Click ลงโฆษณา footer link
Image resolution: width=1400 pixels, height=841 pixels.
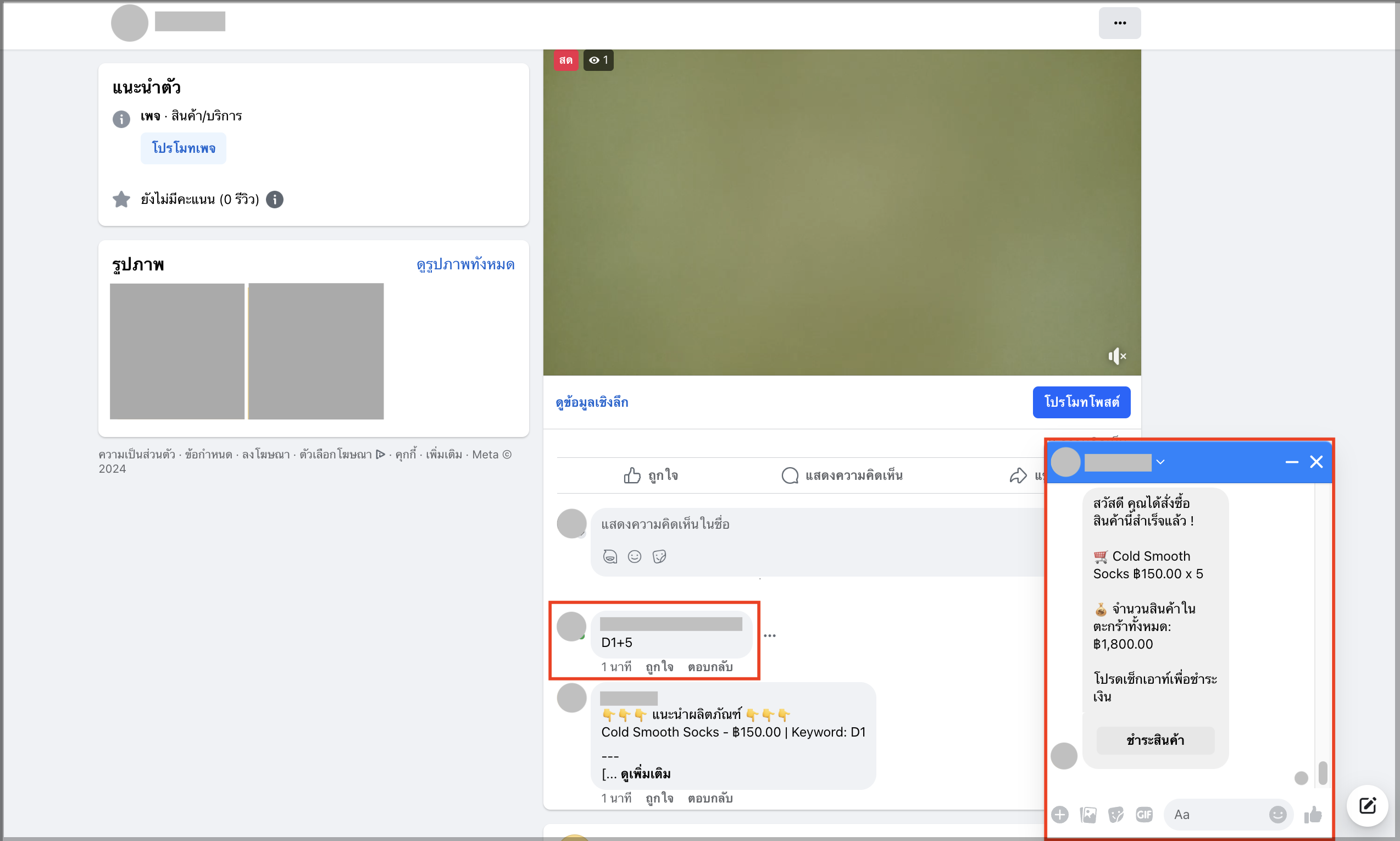[265, 455]
